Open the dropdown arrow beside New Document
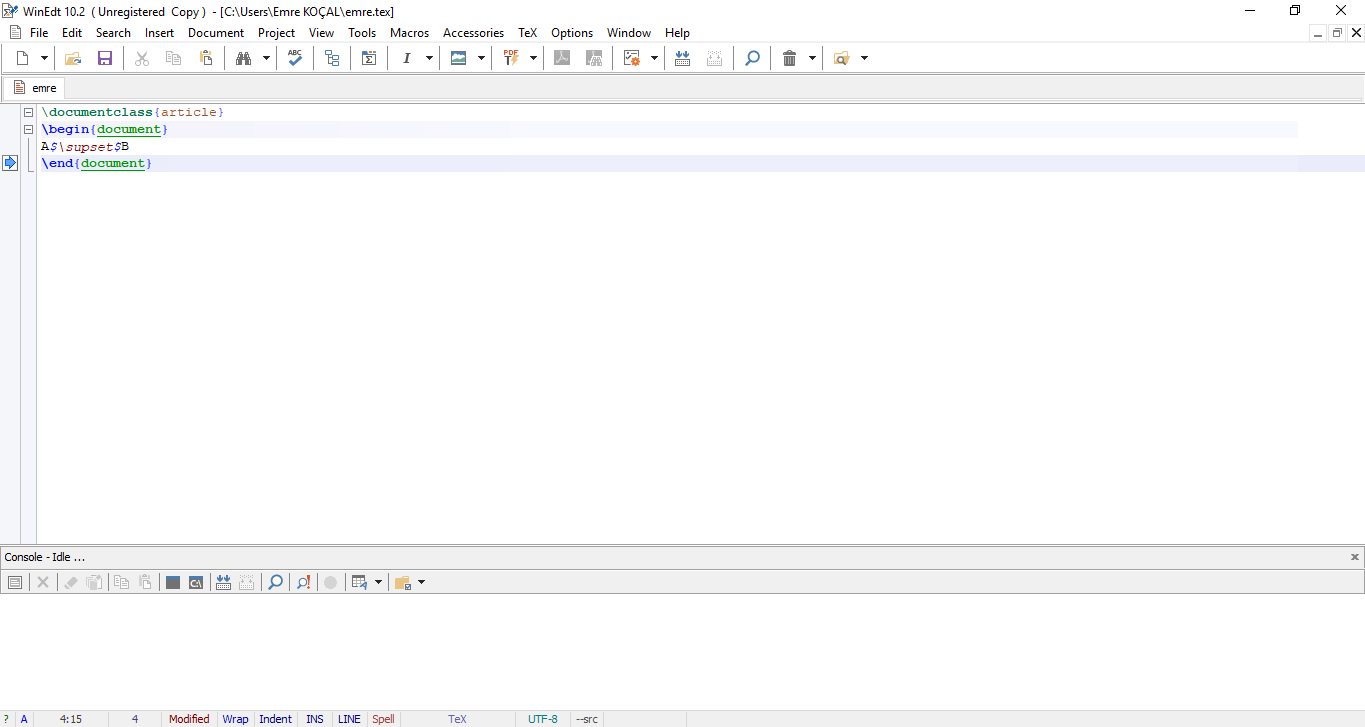Image resolution: width=1365 pixels, height=727 pixels. coord(44,58)
